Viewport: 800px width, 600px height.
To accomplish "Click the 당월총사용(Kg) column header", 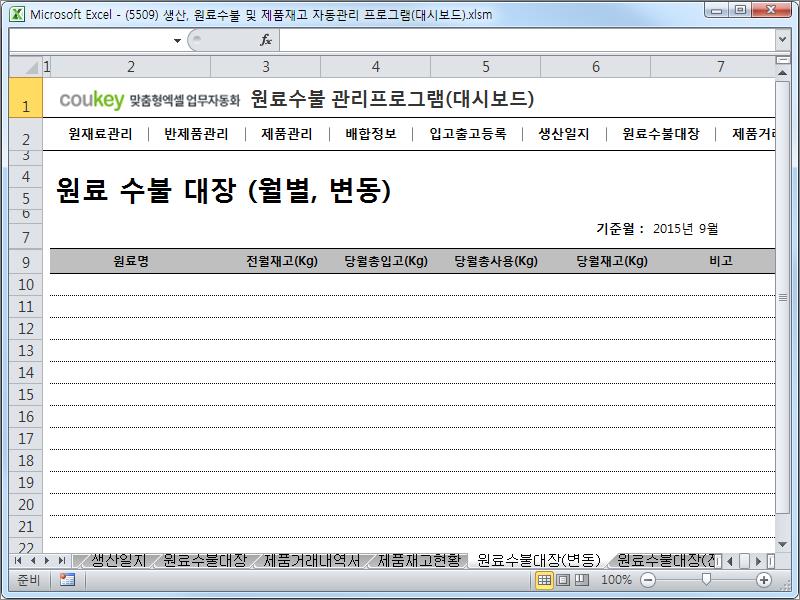I will click(x=496, y=261).
